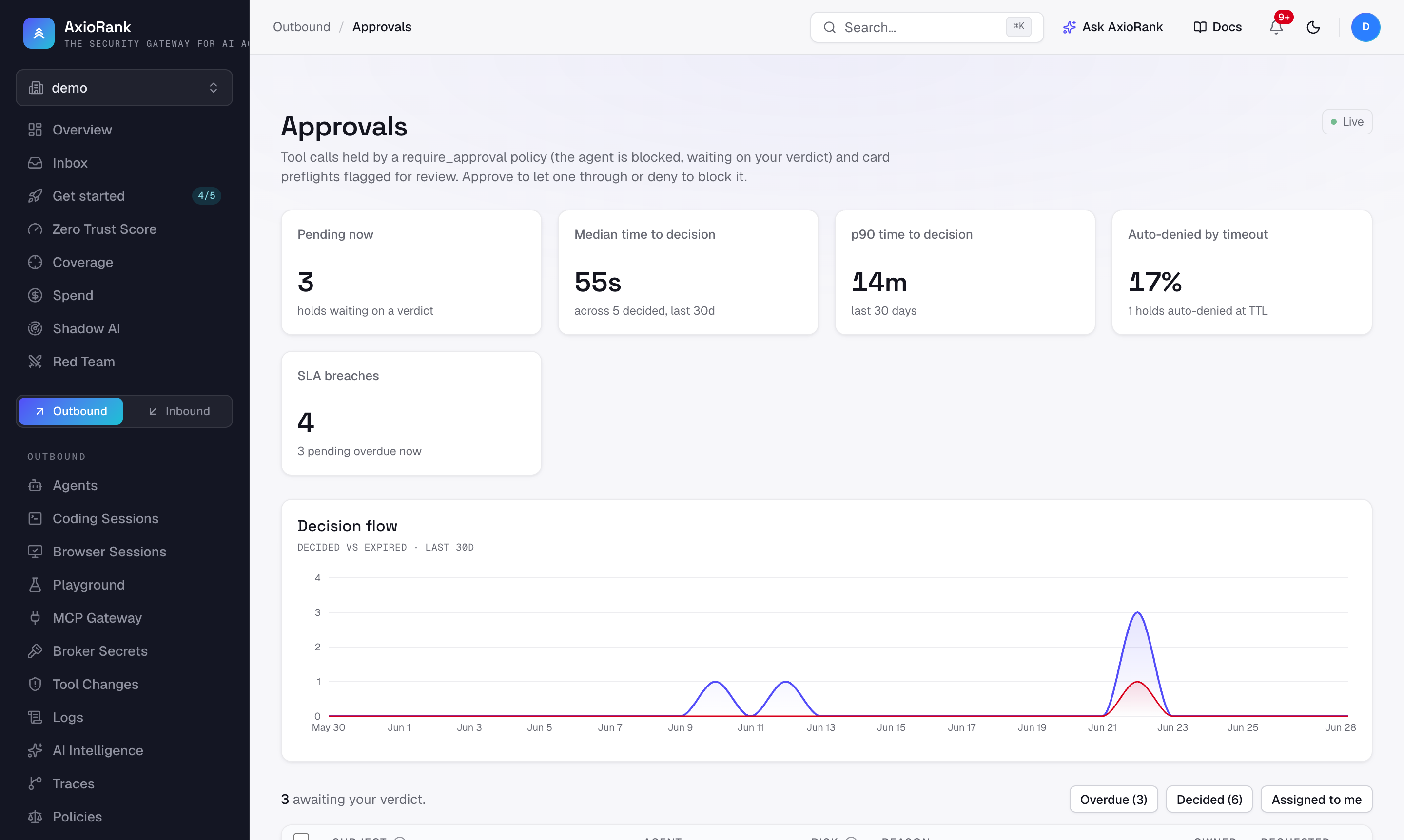Viewport: 1404px width, 840px height.
Task: Click the Zero Trust Score gauge icon
Action: coord(35,229)
